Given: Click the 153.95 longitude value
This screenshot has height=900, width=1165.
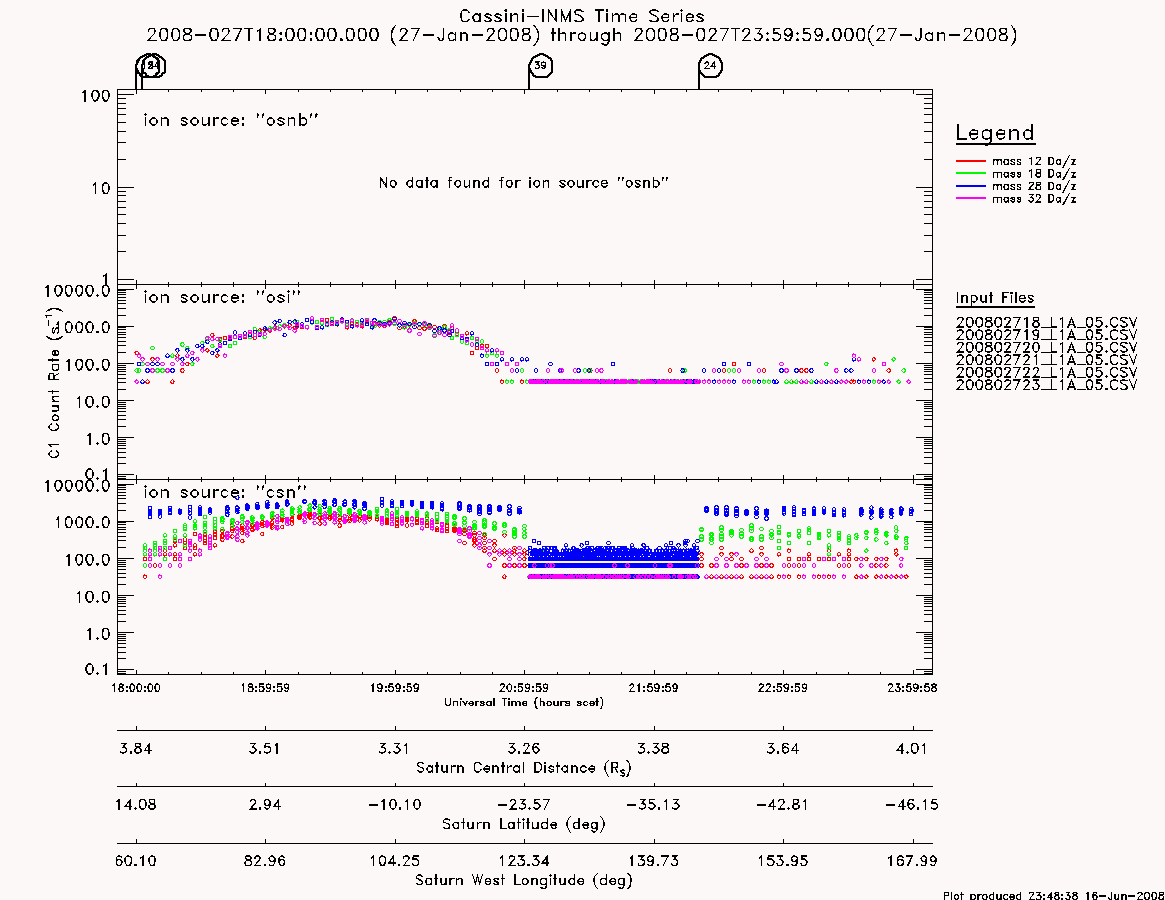Looking at the screenshot, I should pos(782,861).
